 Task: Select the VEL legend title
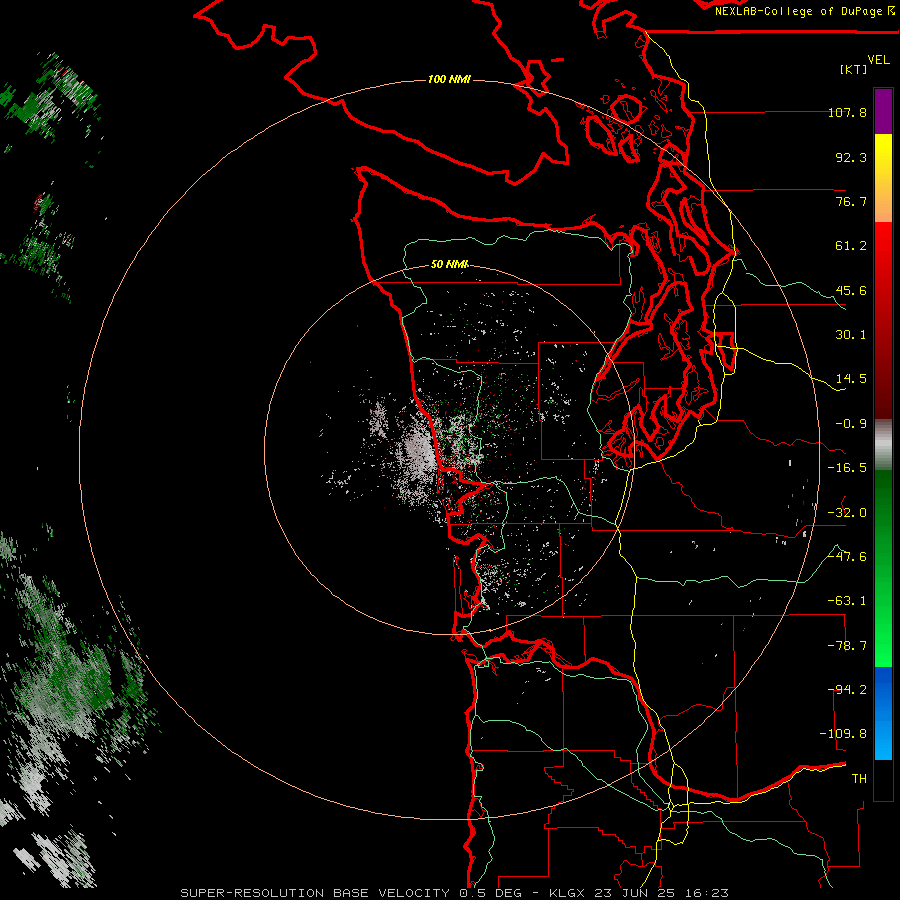878,60
